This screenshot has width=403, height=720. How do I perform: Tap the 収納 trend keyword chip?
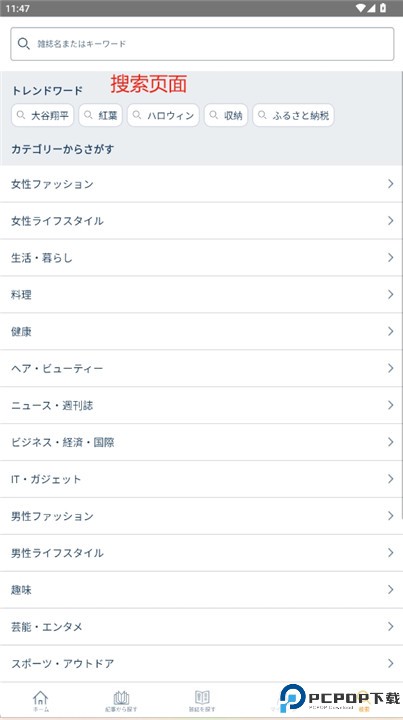tap(226, 115)
